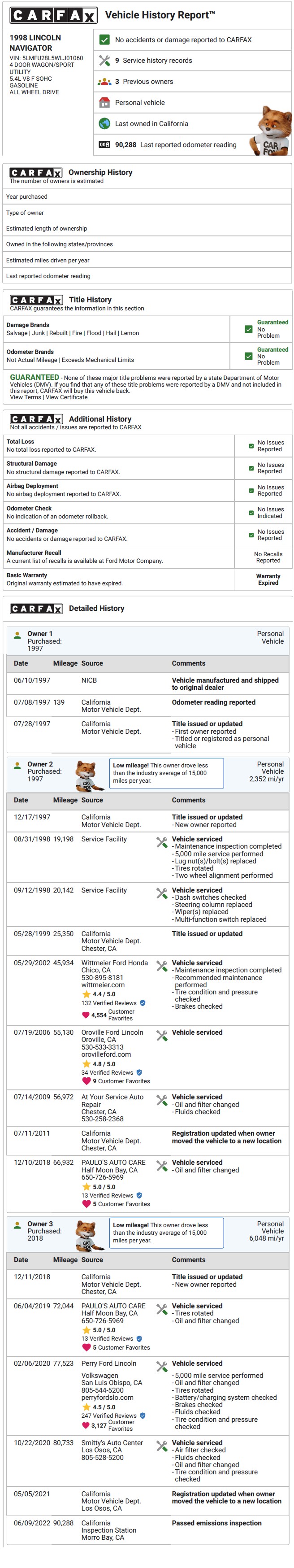Click the service wrench icon for 07/19/2006
Viewport: 294px width, 1568px height.
coord(162,1036)
